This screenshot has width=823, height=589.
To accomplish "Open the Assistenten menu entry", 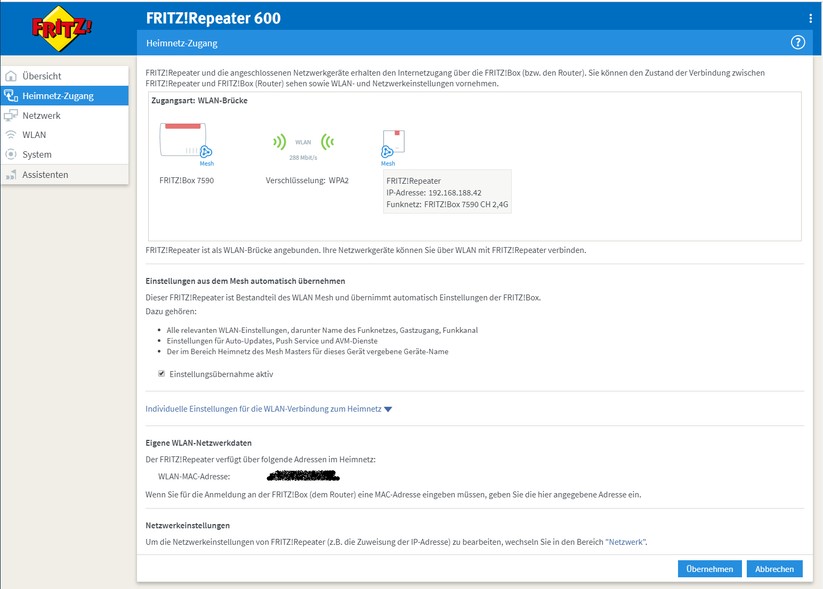I will (x=46, y=175).
